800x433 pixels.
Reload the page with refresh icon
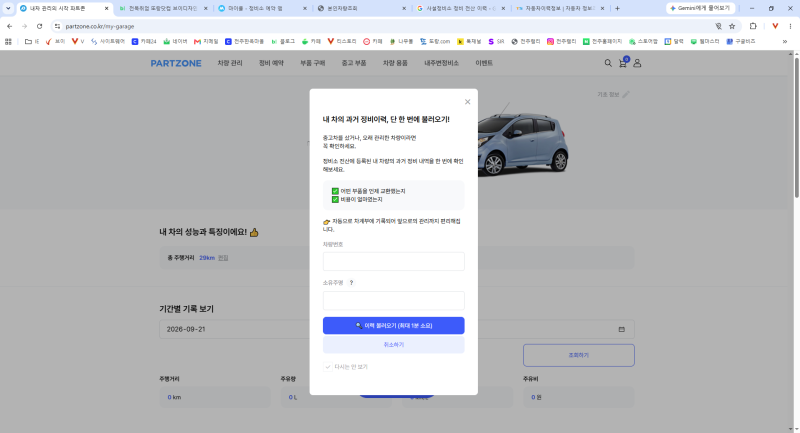(x=39, y=27)
